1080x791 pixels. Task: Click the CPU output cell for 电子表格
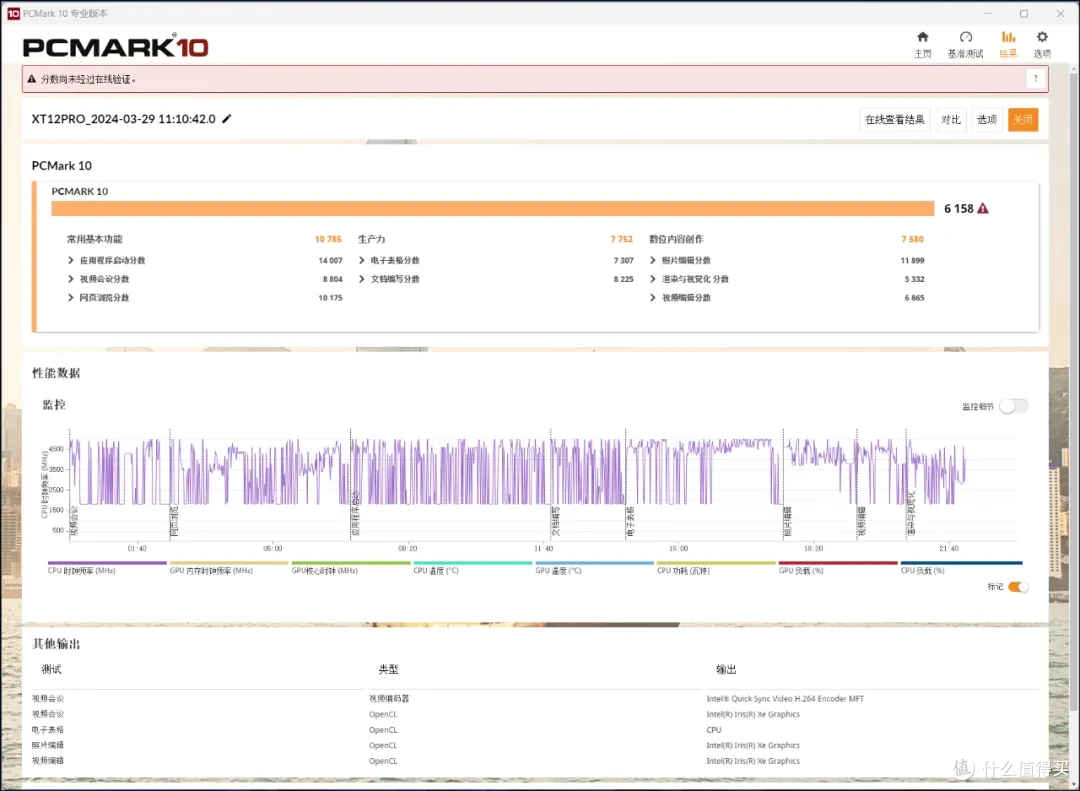pos(714,730)
